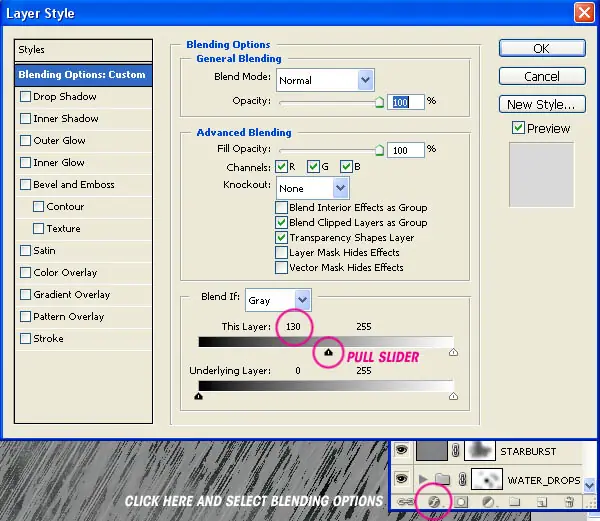Click the link layers chain icon
Viewport: 600px width, 521px height.
(405, 501)
